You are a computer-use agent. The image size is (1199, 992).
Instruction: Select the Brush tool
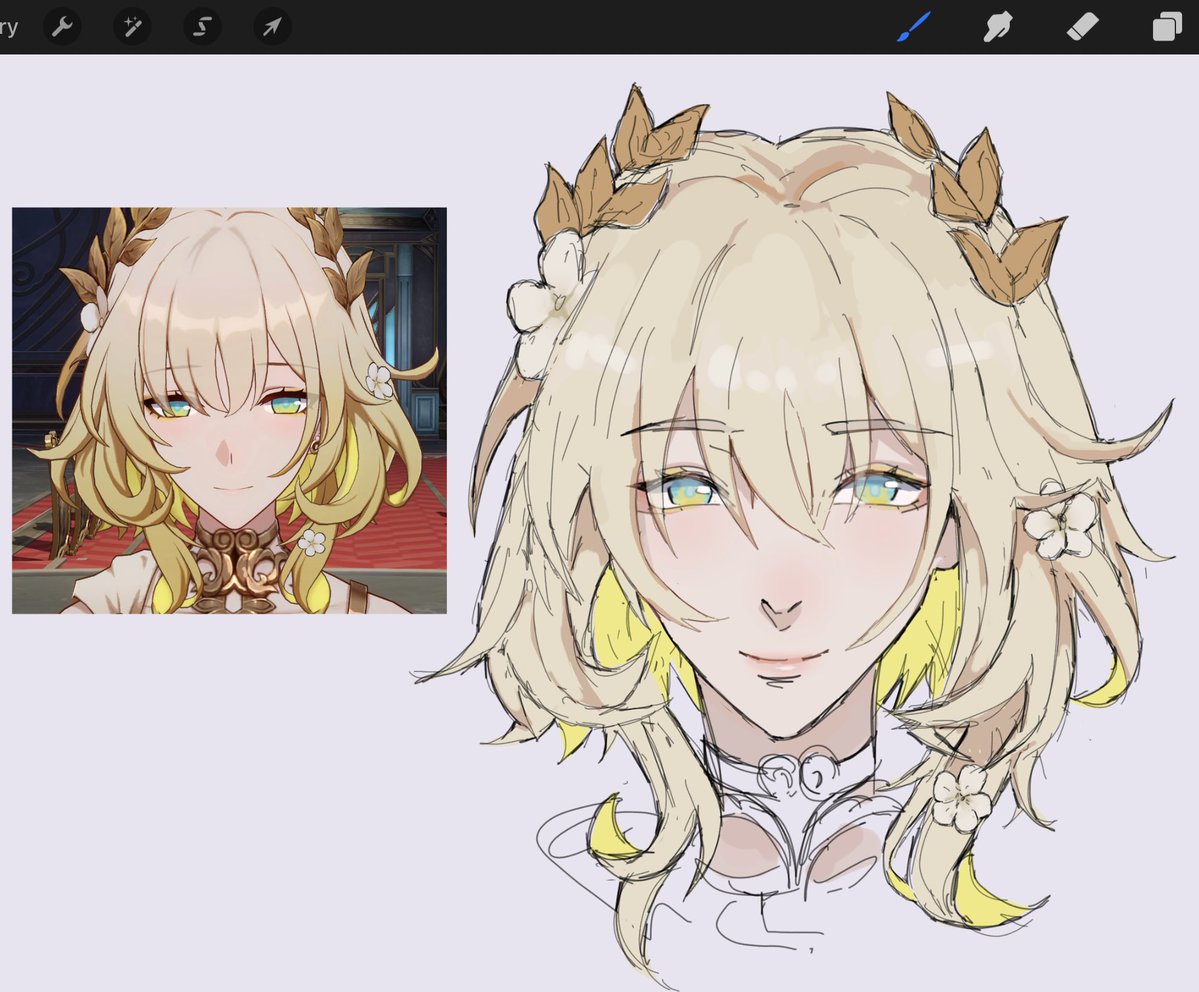(x=914, y=28)
